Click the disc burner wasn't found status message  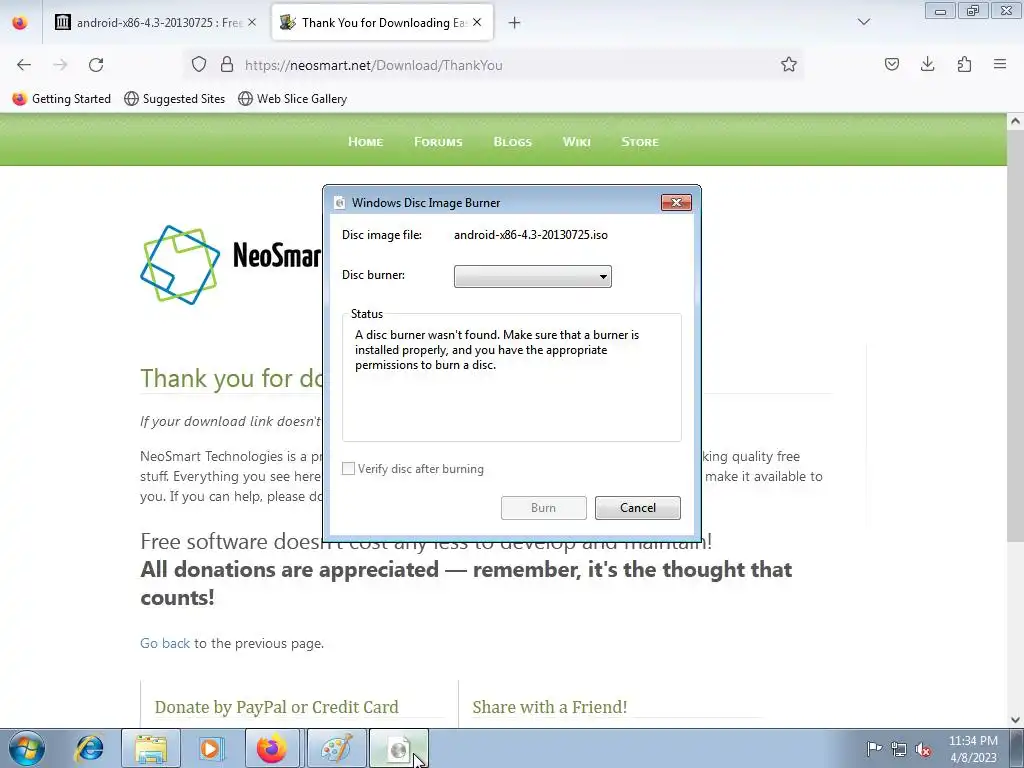(x=497, y=350)
